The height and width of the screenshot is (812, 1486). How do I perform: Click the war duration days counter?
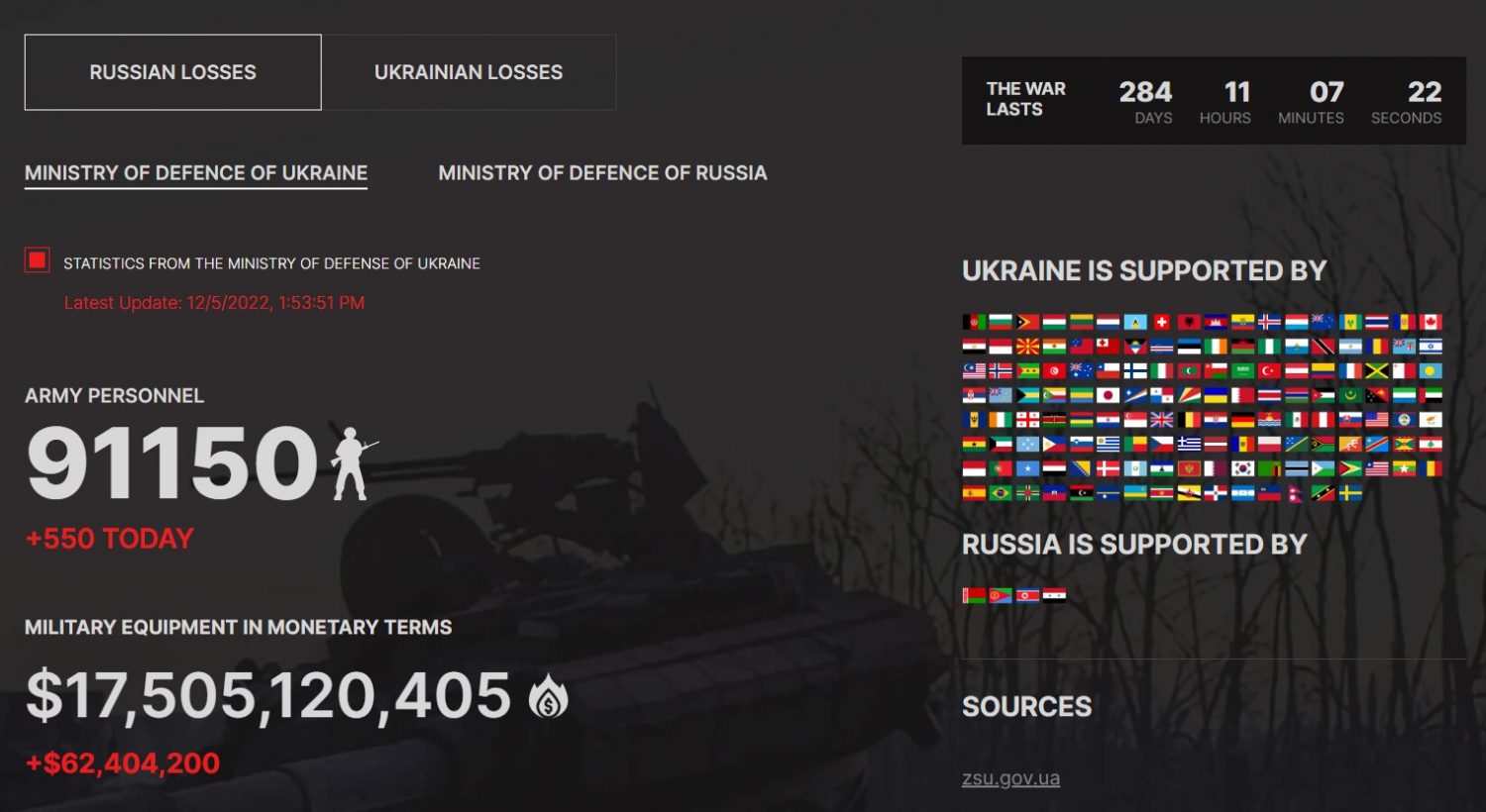1146,102
